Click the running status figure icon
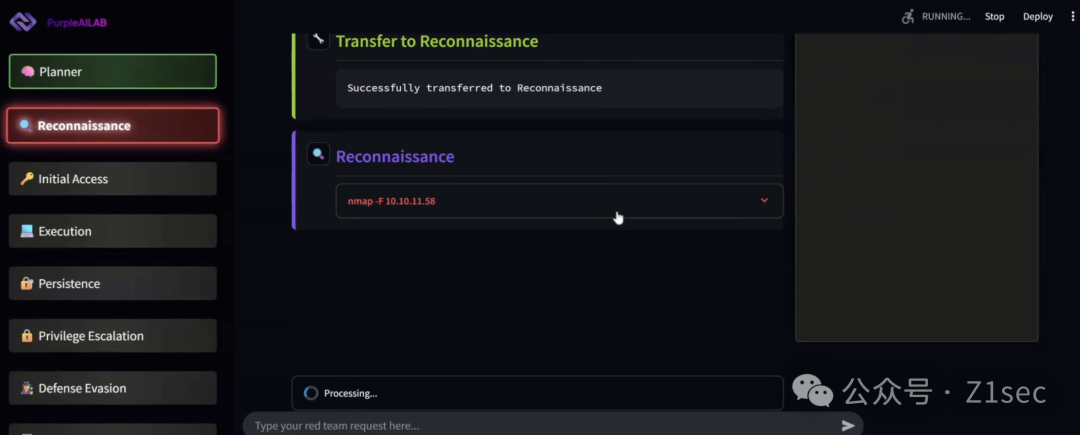Screen dimensions: 1080x435 click(908, 16)
